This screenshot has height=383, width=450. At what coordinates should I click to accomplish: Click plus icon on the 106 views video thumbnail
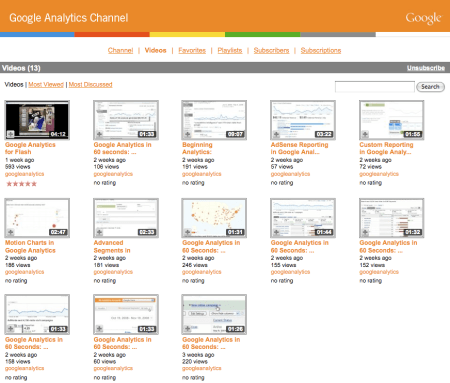click(x=99, y=134)
